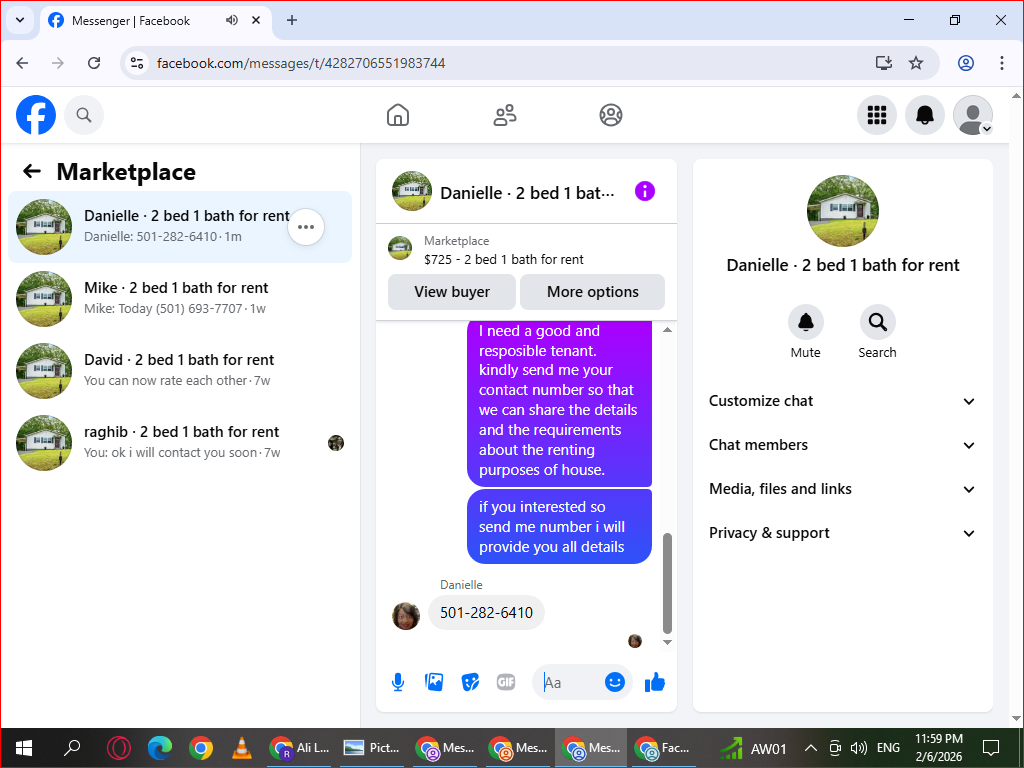Open the purple conversation information icon

coord(645,191)
